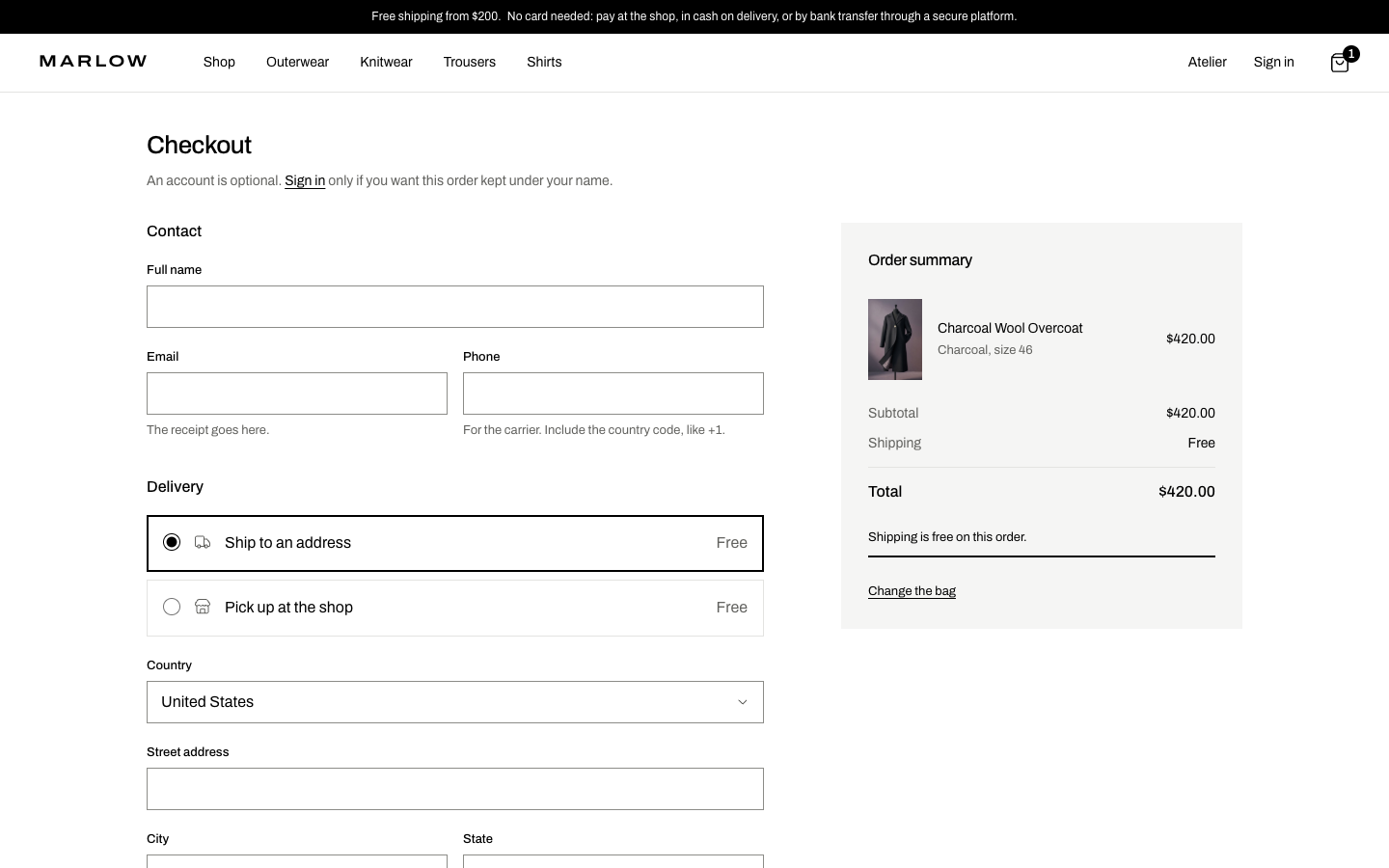Screen dimensions: 1389x868
Task: Click the Charcoal Wool Overcoat product name
Action: (x=1010, y=328)
